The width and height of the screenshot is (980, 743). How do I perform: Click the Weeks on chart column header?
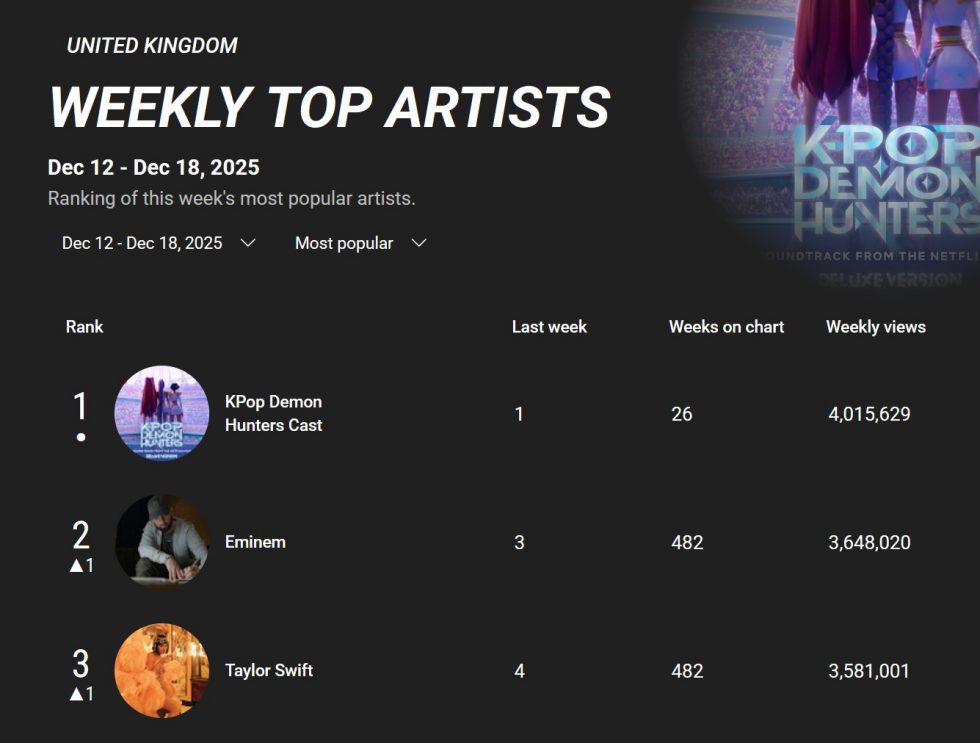pos(726,327)
